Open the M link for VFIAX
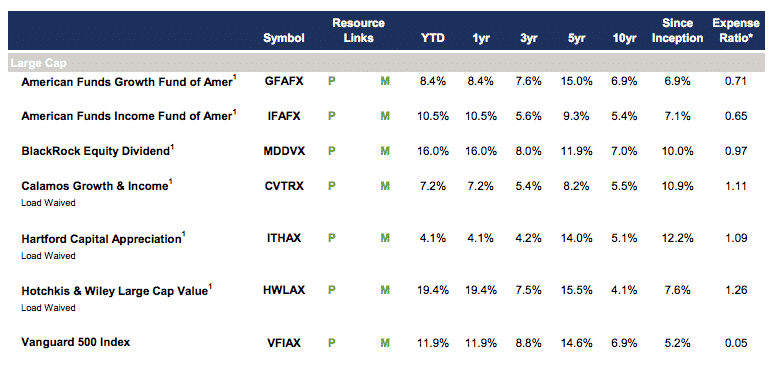This screenshot has width=776, height=365. 385,342
